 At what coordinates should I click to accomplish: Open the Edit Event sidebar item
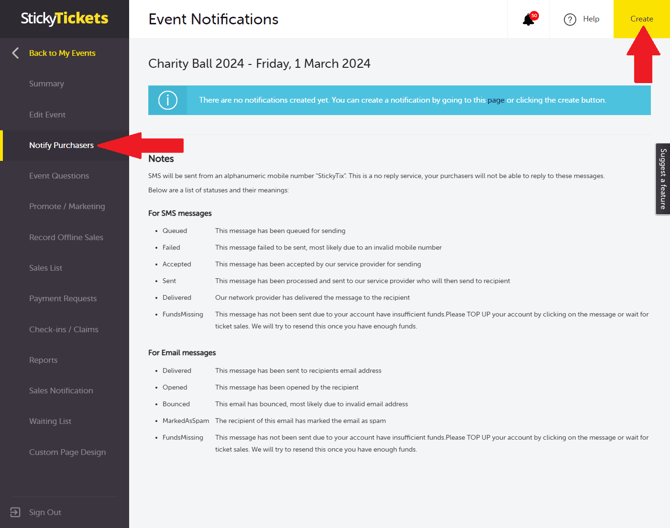click(47, 114)
